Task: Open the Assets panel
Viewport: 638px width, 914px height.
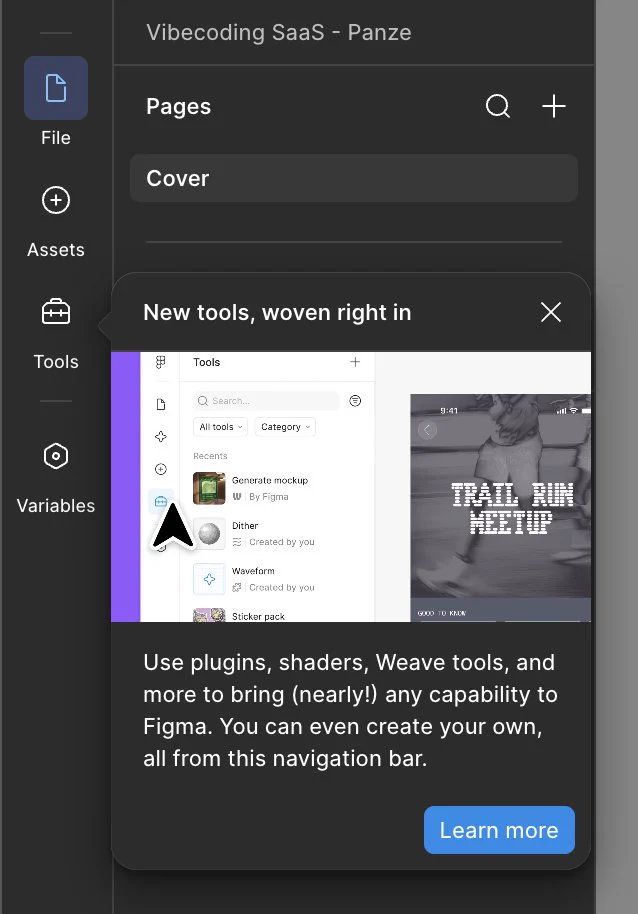Action: coord(56,201)
